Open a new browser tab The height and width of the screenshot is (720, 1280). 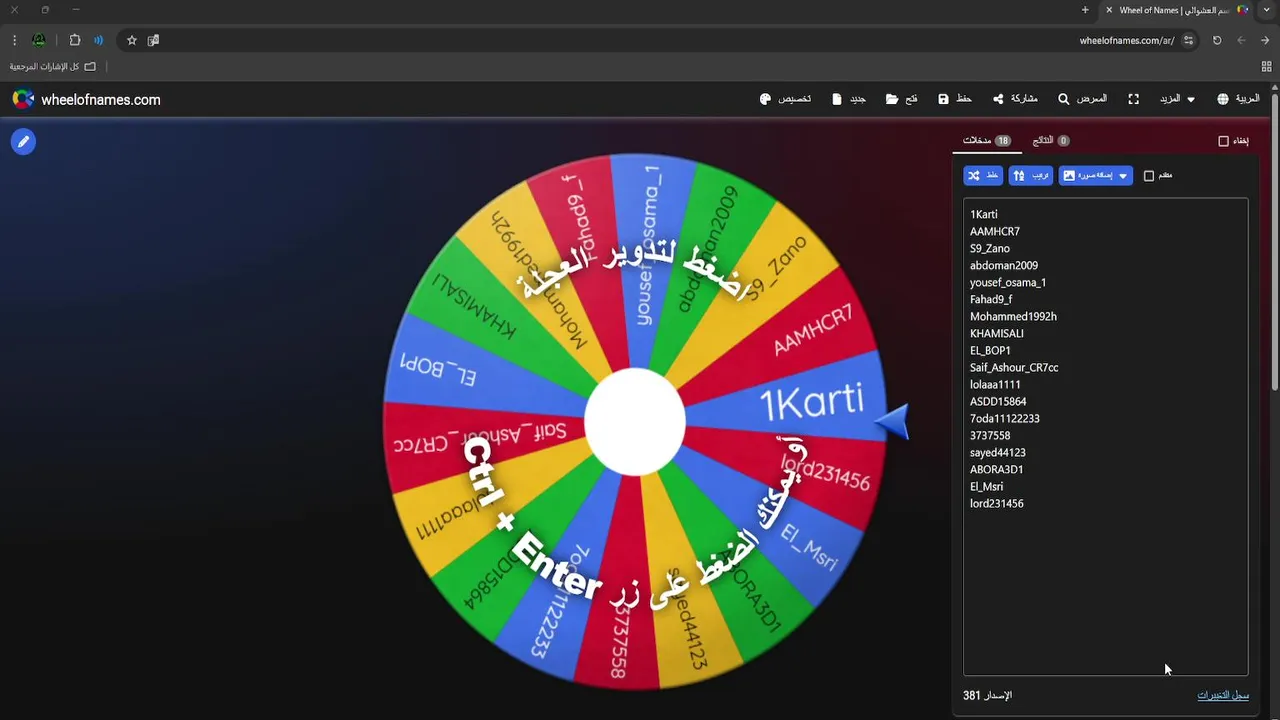(1085, 10)
